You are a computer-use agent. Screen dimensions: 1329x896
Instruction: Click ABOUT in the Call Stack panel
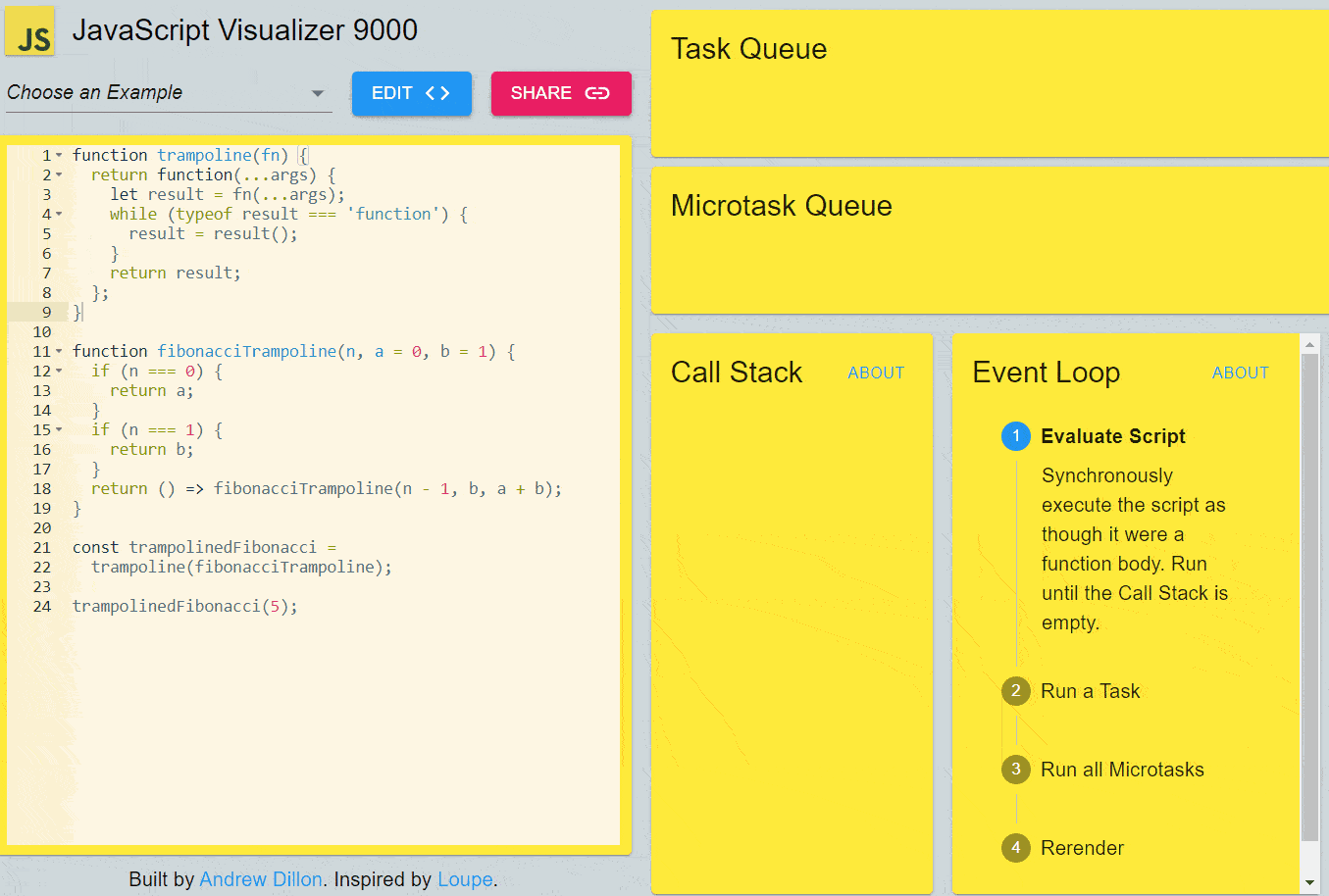(876, 373)
